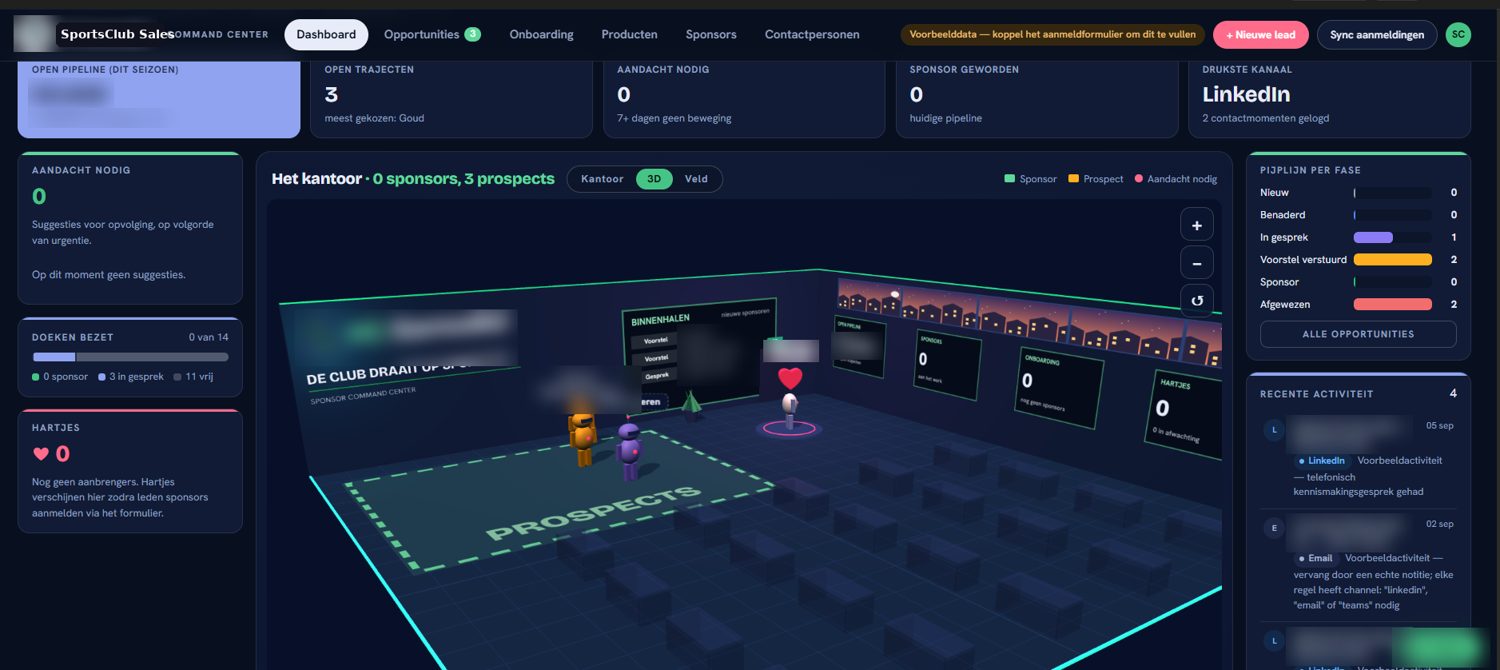
Task: Zoom out the 3D office view
Action: (x=1196, y=262)
